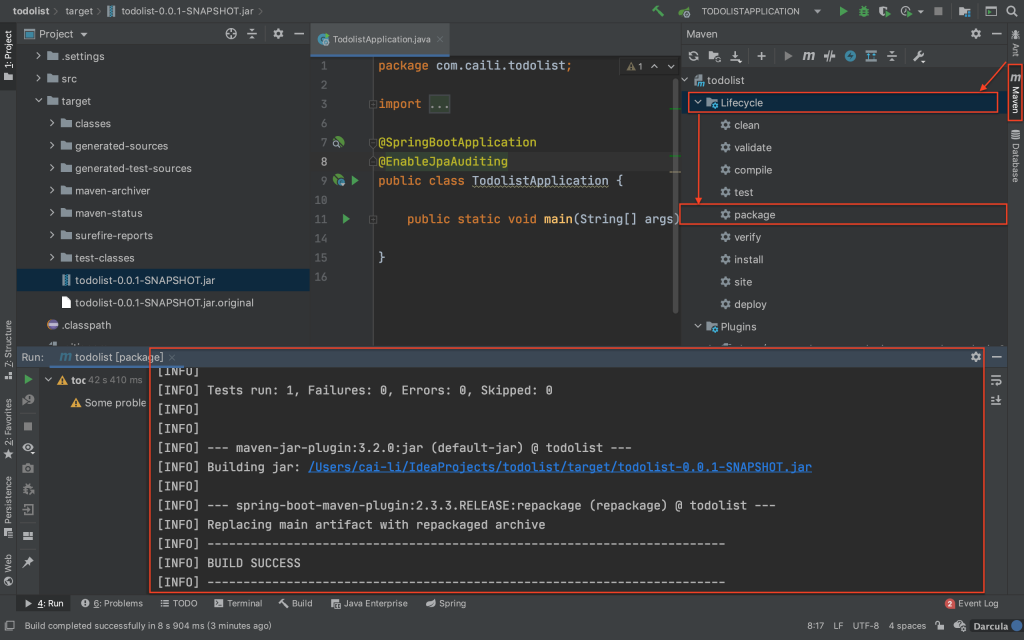Open the Spring tool window tab
This screenshot has width=1024, height=640.
(446, 603)
